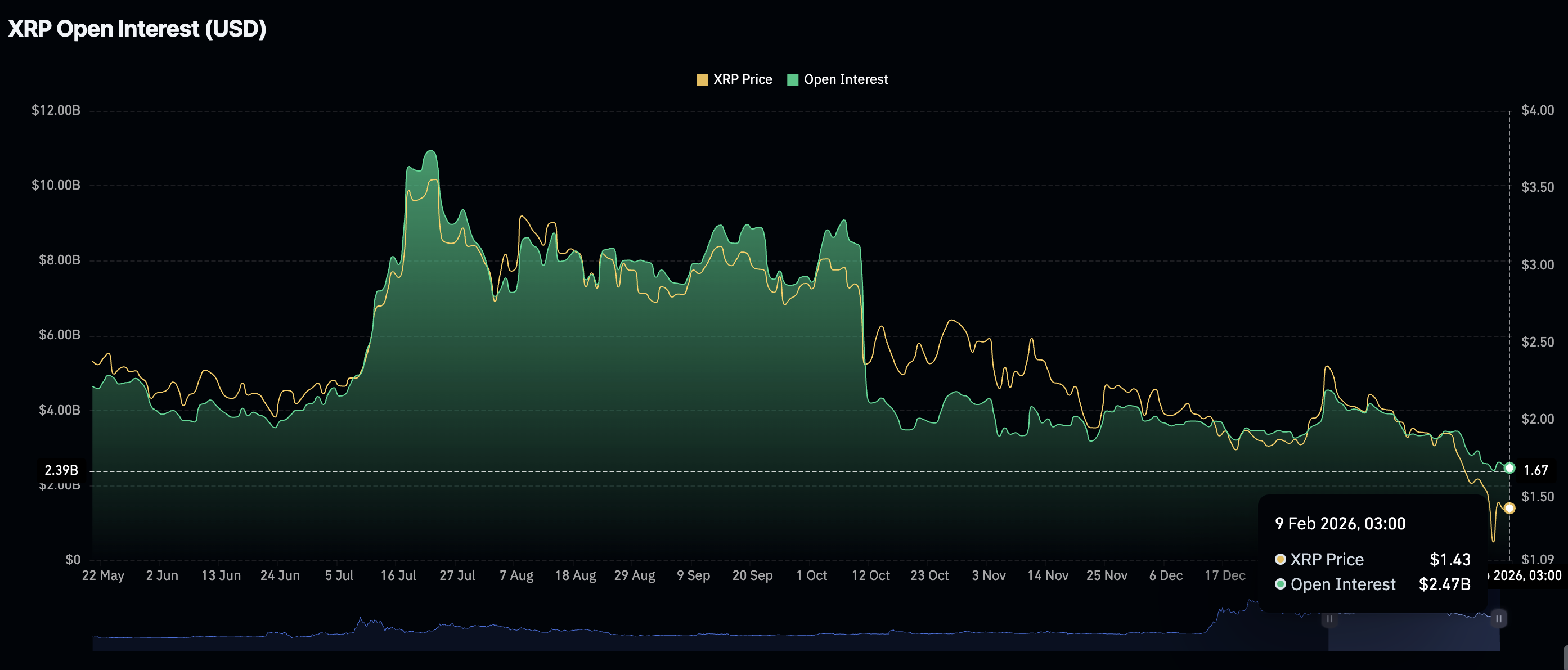This screenshot has width=1568, height=670.
Task: Grab the right range selector handle
Action: (x=1499, y=618)
